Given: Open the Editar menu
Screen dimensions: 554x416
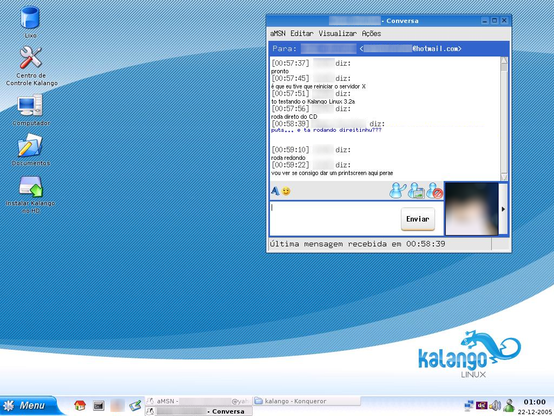Looking at the screenshot, I should tap(302, 34).
